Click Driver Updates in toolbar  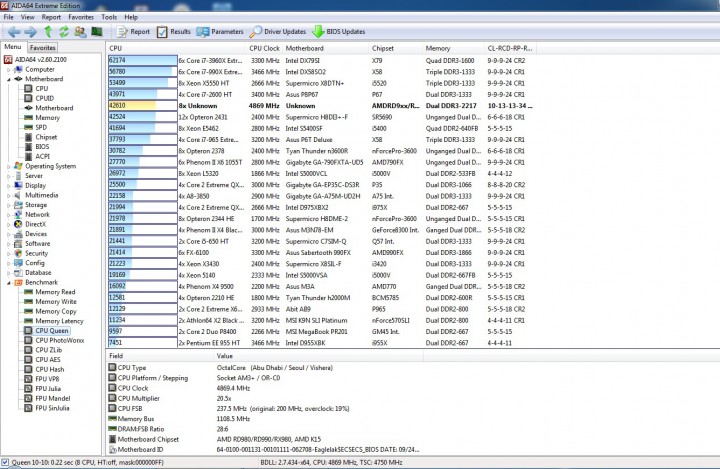(278, 32)
